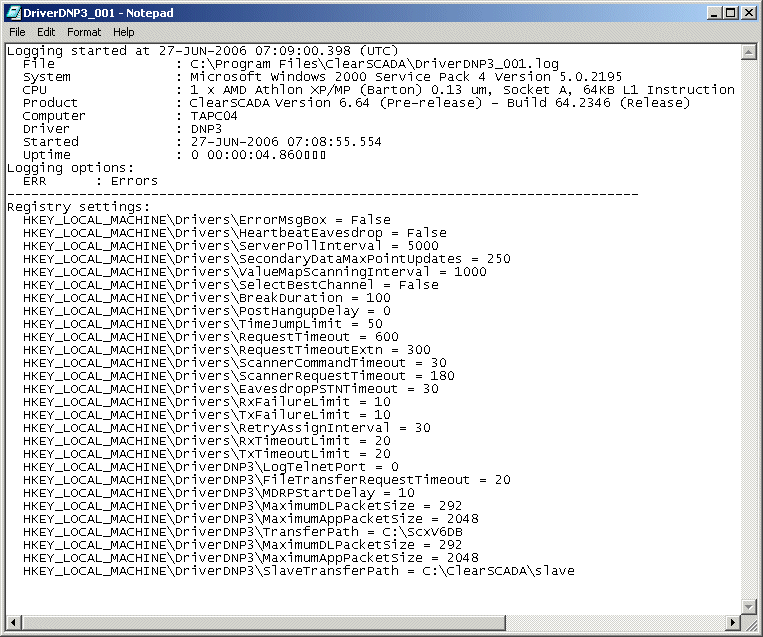Click the TransferPath = C:\ScxV6DB line

click(x=242, y=532)
